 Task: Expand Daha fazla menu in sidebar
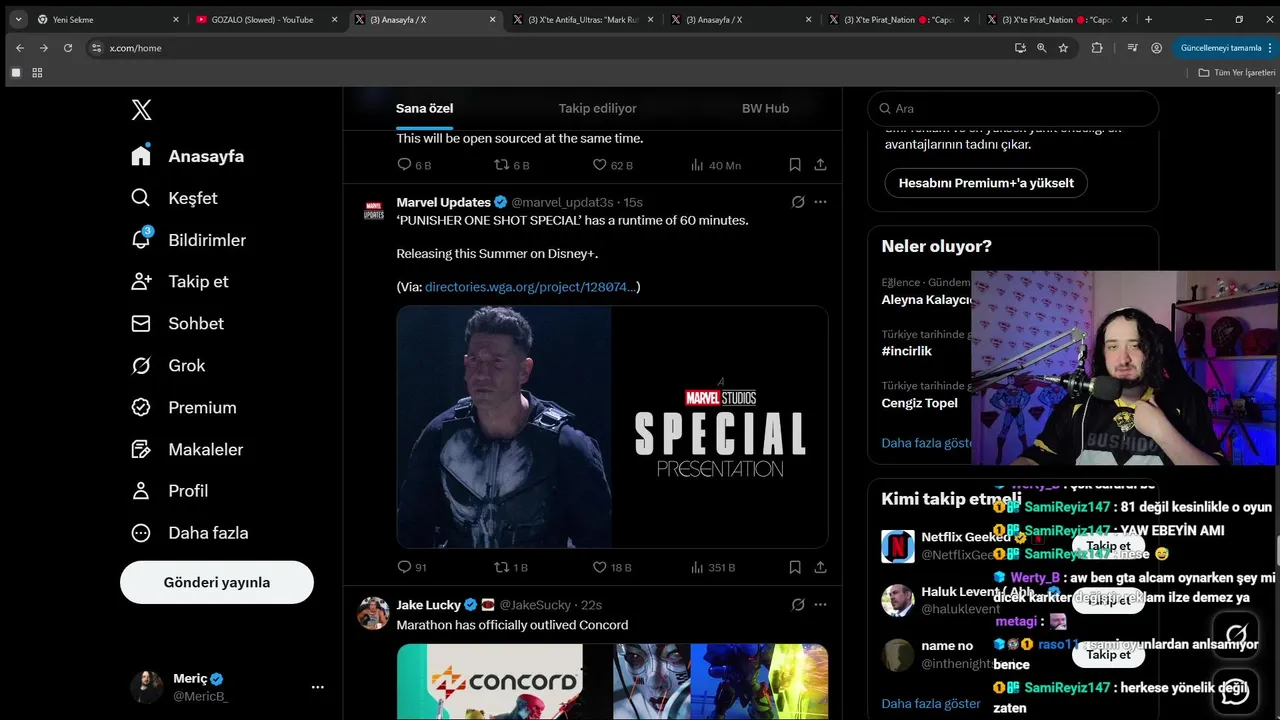[190, 533]
